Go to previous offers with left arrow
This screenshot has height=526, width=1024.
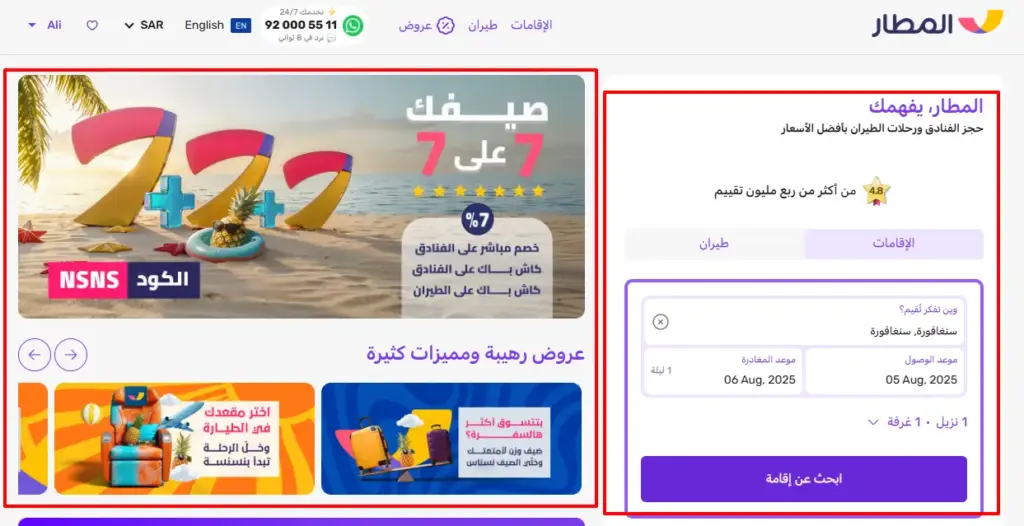[35, 355]
